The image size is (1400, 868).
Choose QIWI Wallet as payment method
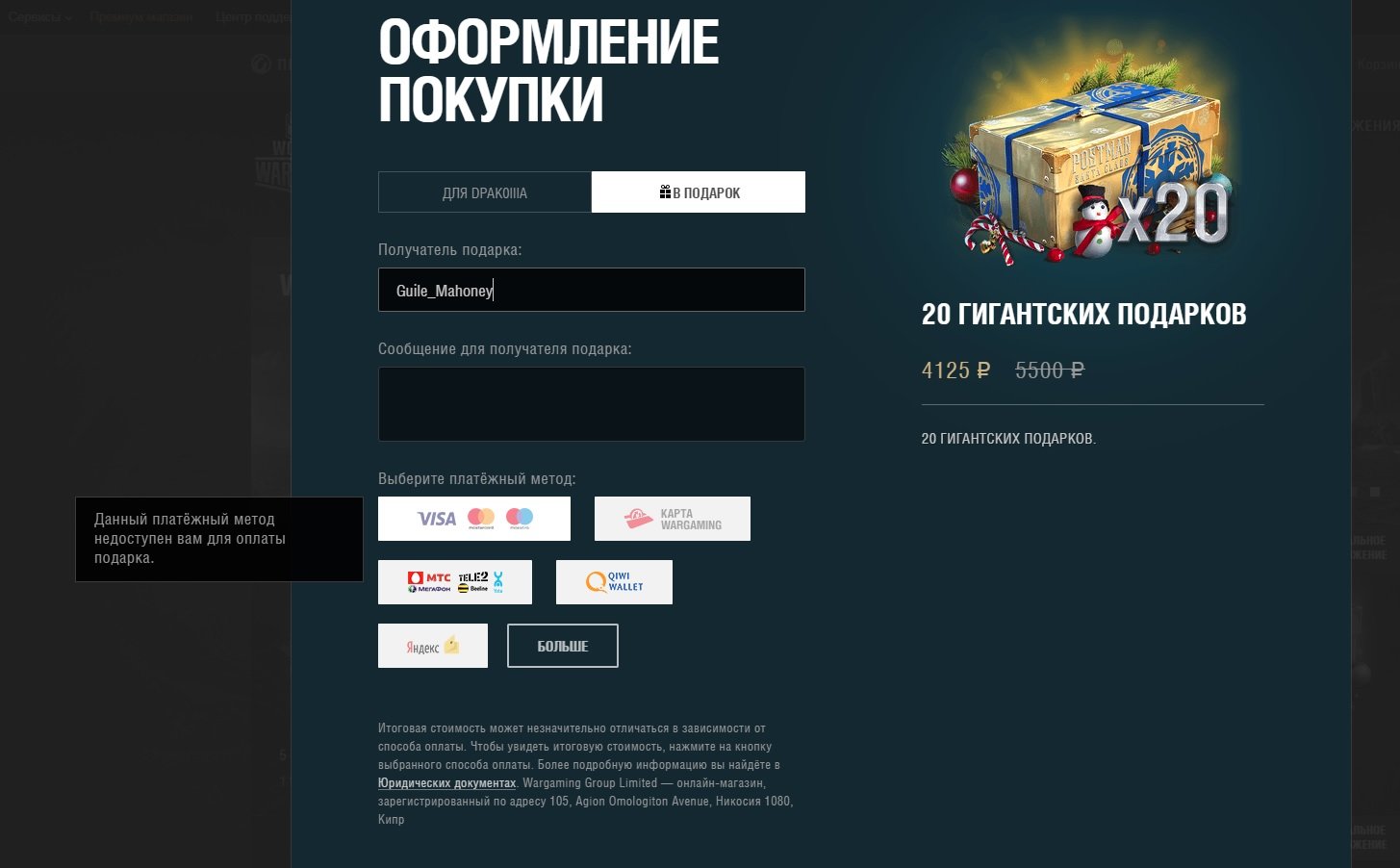(614, 582)
